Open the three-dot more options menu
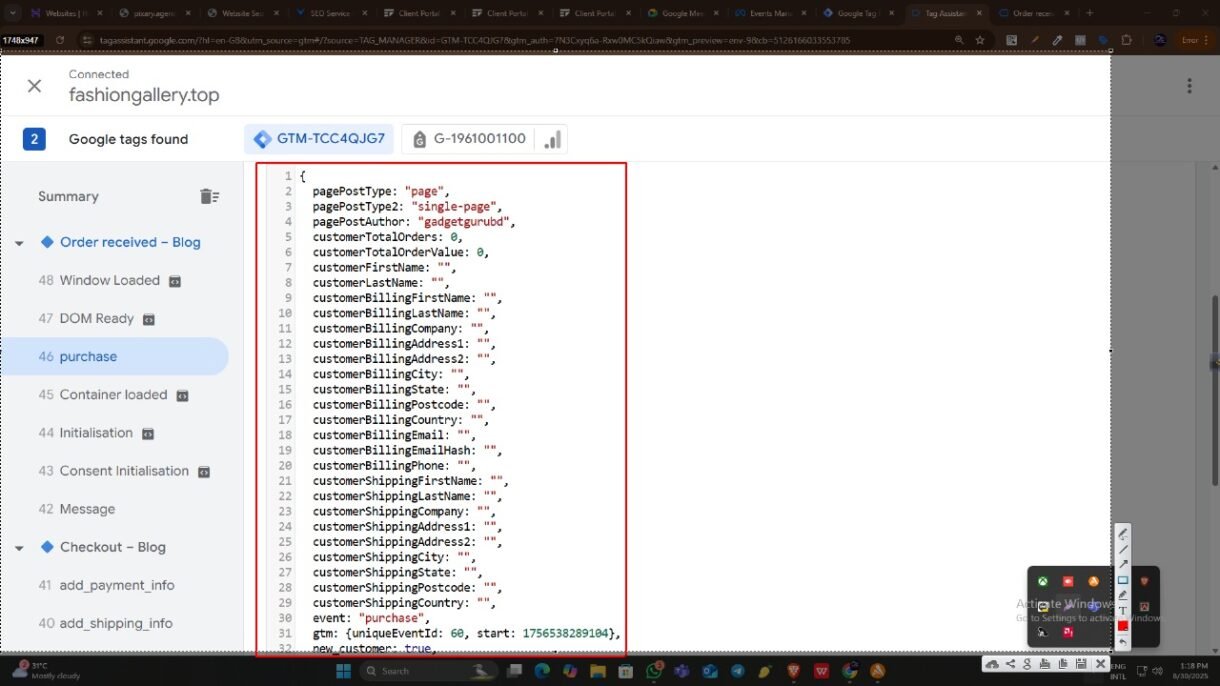 tap(1189, 86)
